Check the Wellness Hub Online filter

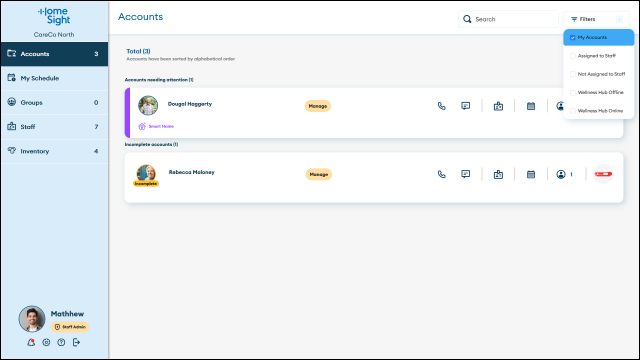(573, 111)
